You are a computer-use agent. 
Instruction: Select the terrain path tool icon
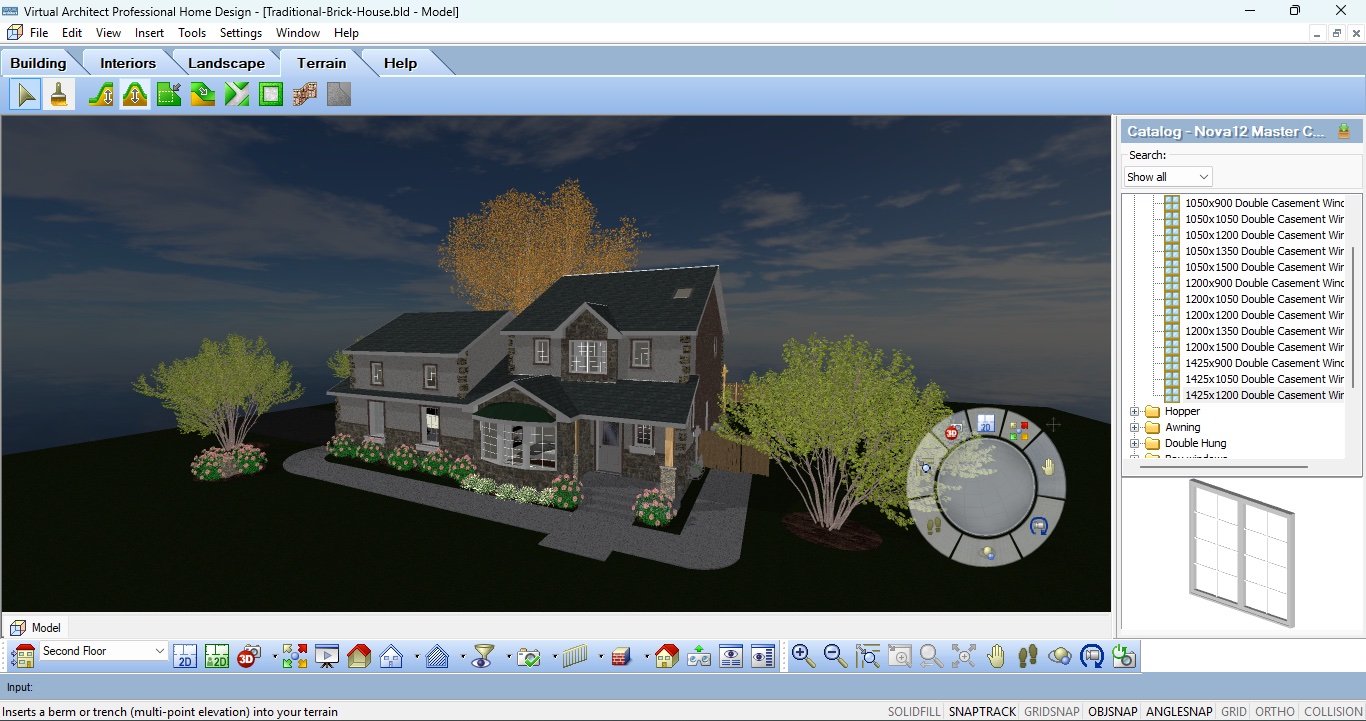click(x=237, y=95)
